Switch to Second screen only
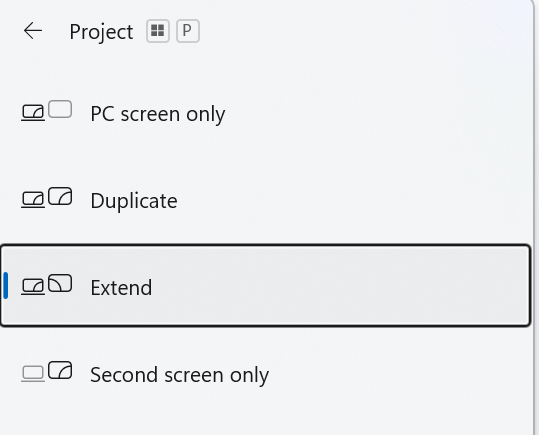 click(179, 374)
